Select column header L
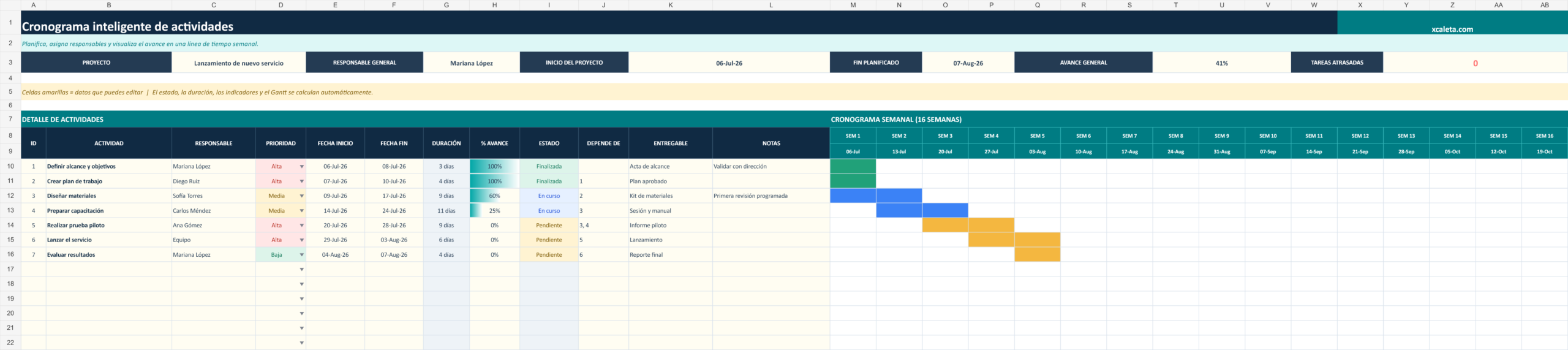This screenshot has height=350, width=1568. click(771, 5)
